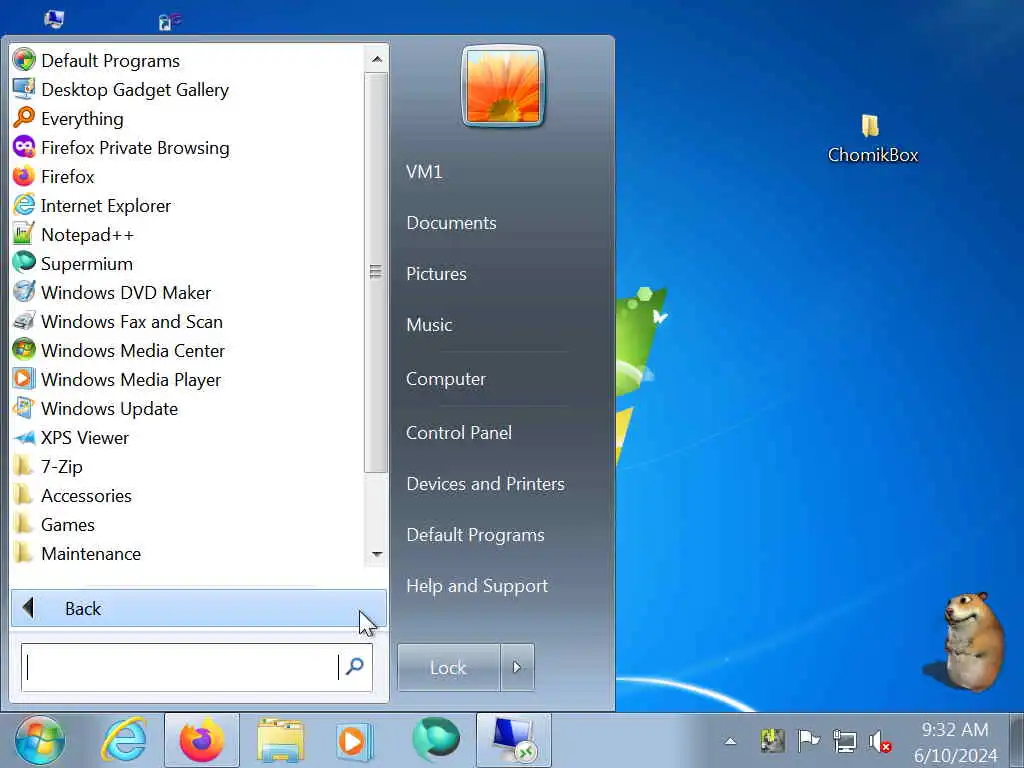Click the programs list scrollbar thumb

376,272
